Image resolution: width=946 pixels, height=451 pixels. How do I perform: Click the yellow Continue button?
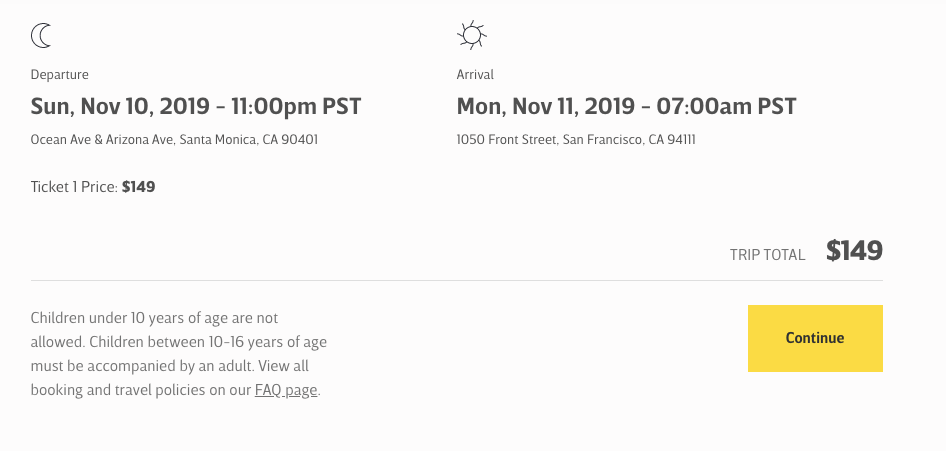click(815, 338)
